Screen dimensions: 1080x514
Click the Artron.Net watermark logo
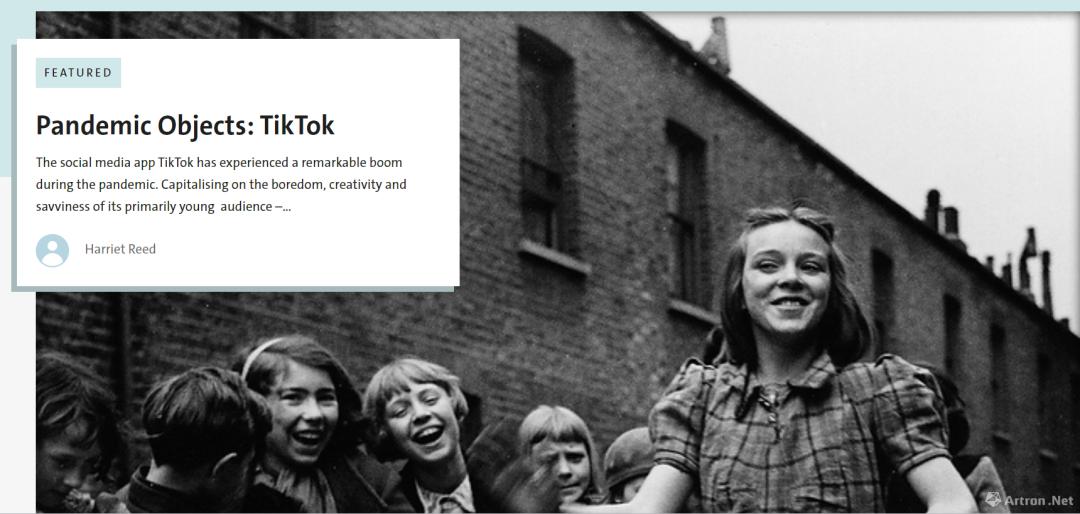coord(1029,500)
